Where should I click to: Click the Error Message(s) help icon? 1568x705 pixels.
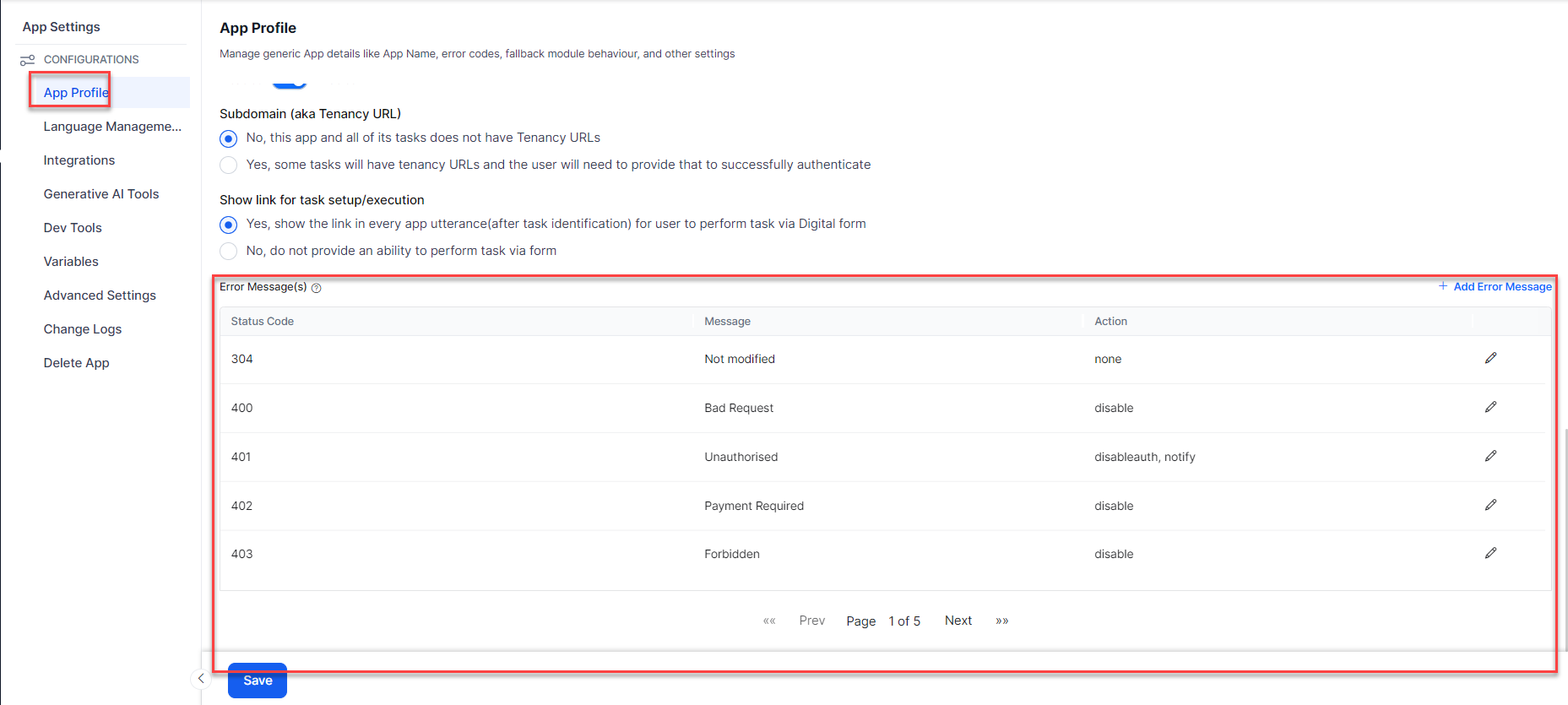pyautogui.click(x=317, y=288)
